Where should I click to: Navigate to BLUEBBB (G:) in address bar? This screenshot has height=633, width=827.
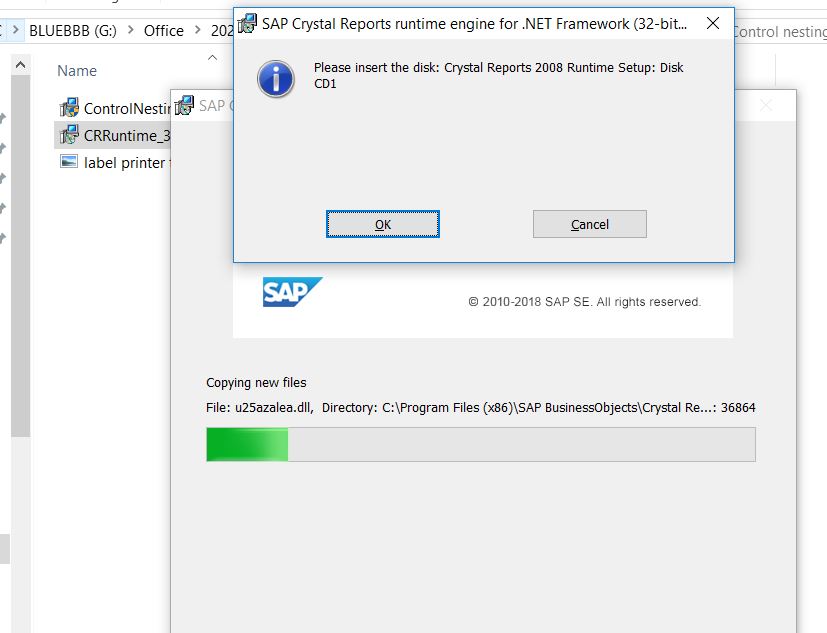(72, 31)
